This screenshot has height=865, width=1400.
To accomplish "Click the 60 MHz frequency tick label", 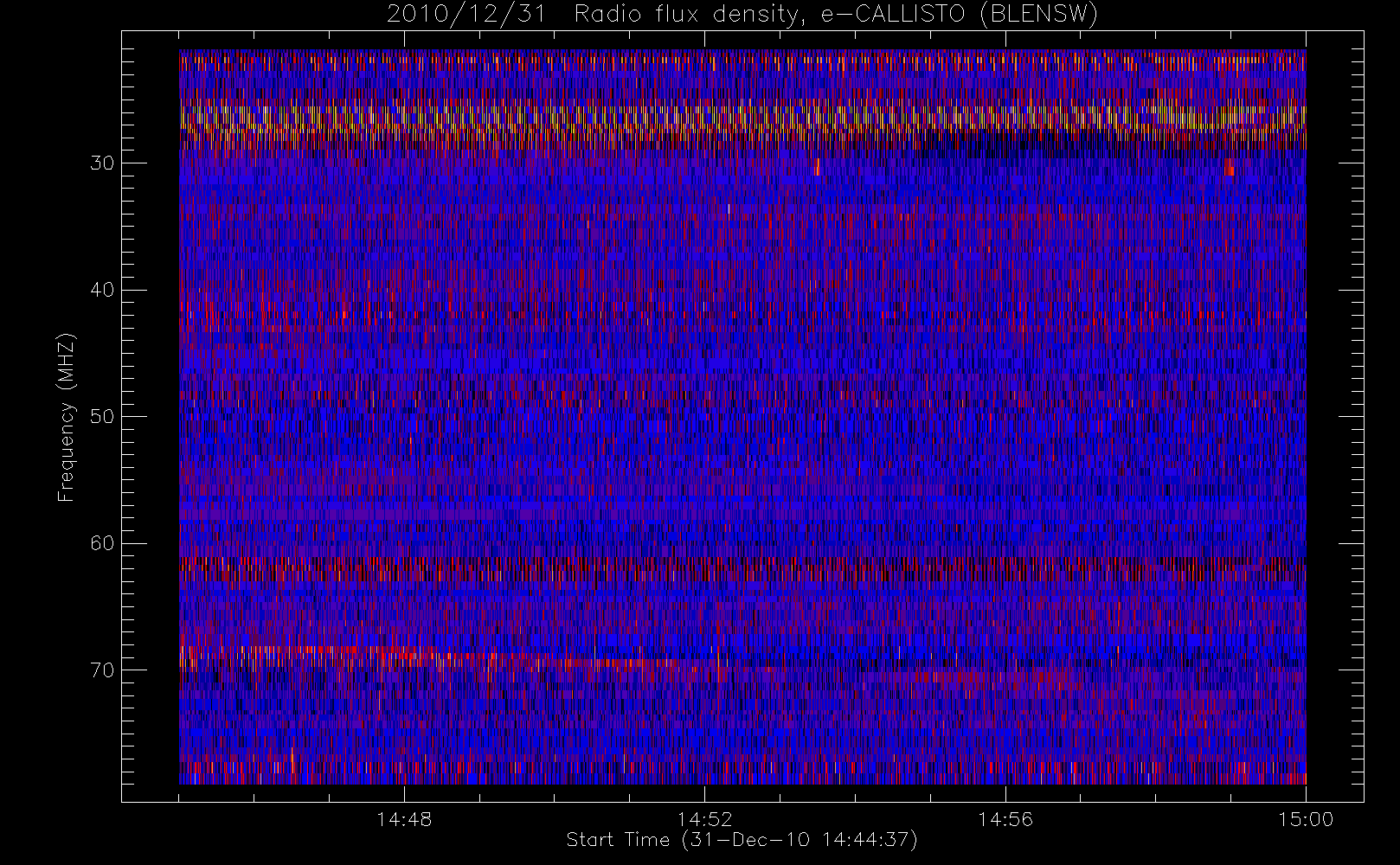I will pos(102,543).
